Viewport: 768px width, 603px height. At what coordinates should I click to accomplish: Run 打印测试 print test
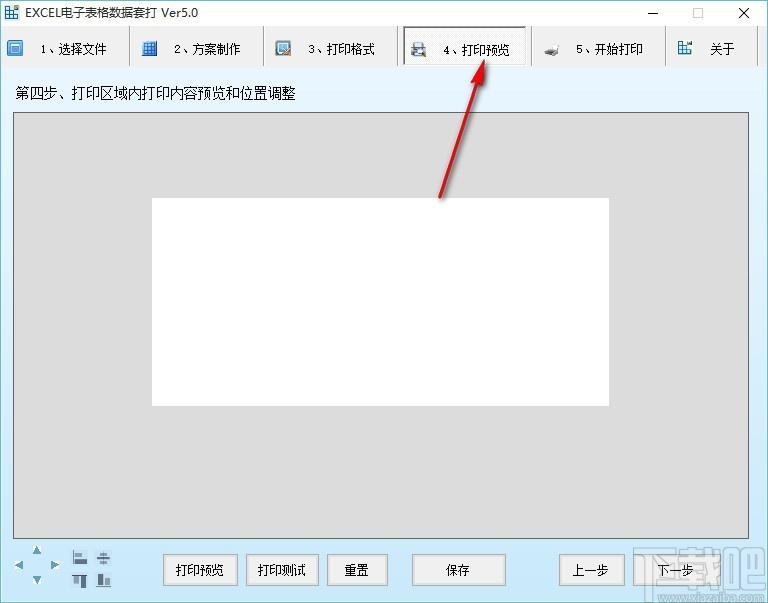click(282, 570)
